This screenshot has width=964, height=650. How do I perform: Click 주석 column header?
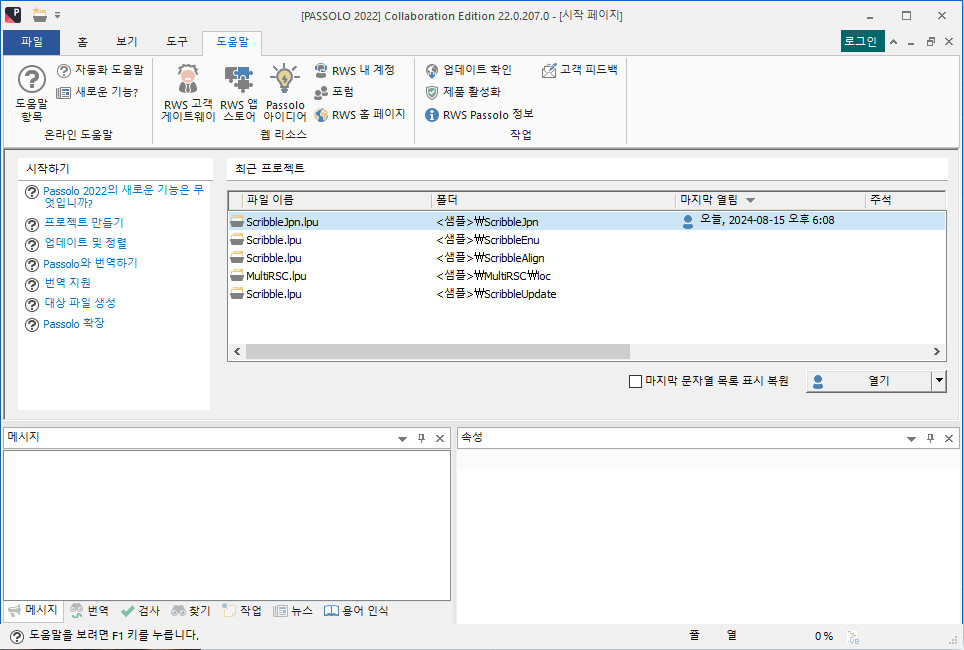905,200
